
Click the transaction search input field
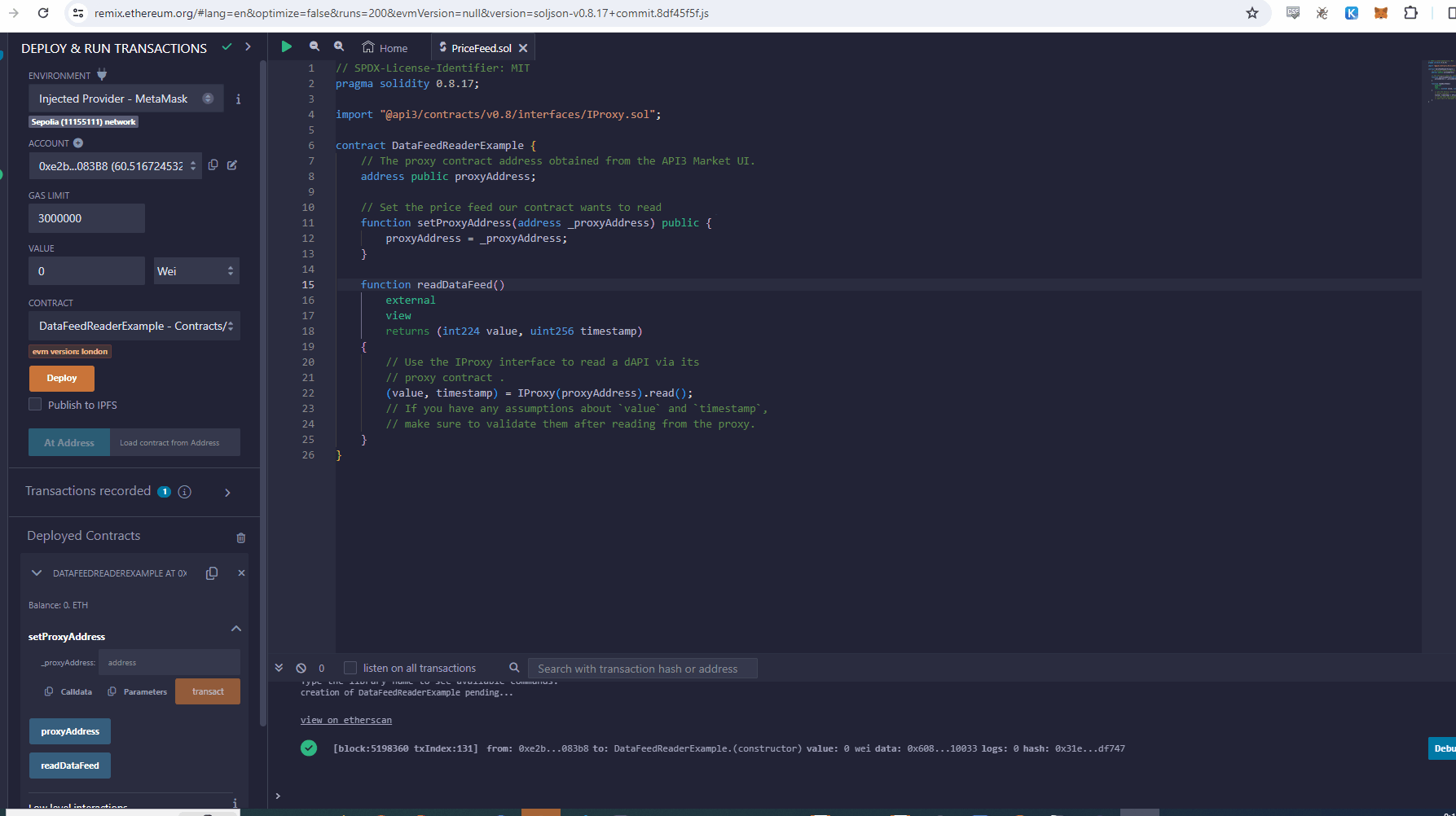(642, 669)
